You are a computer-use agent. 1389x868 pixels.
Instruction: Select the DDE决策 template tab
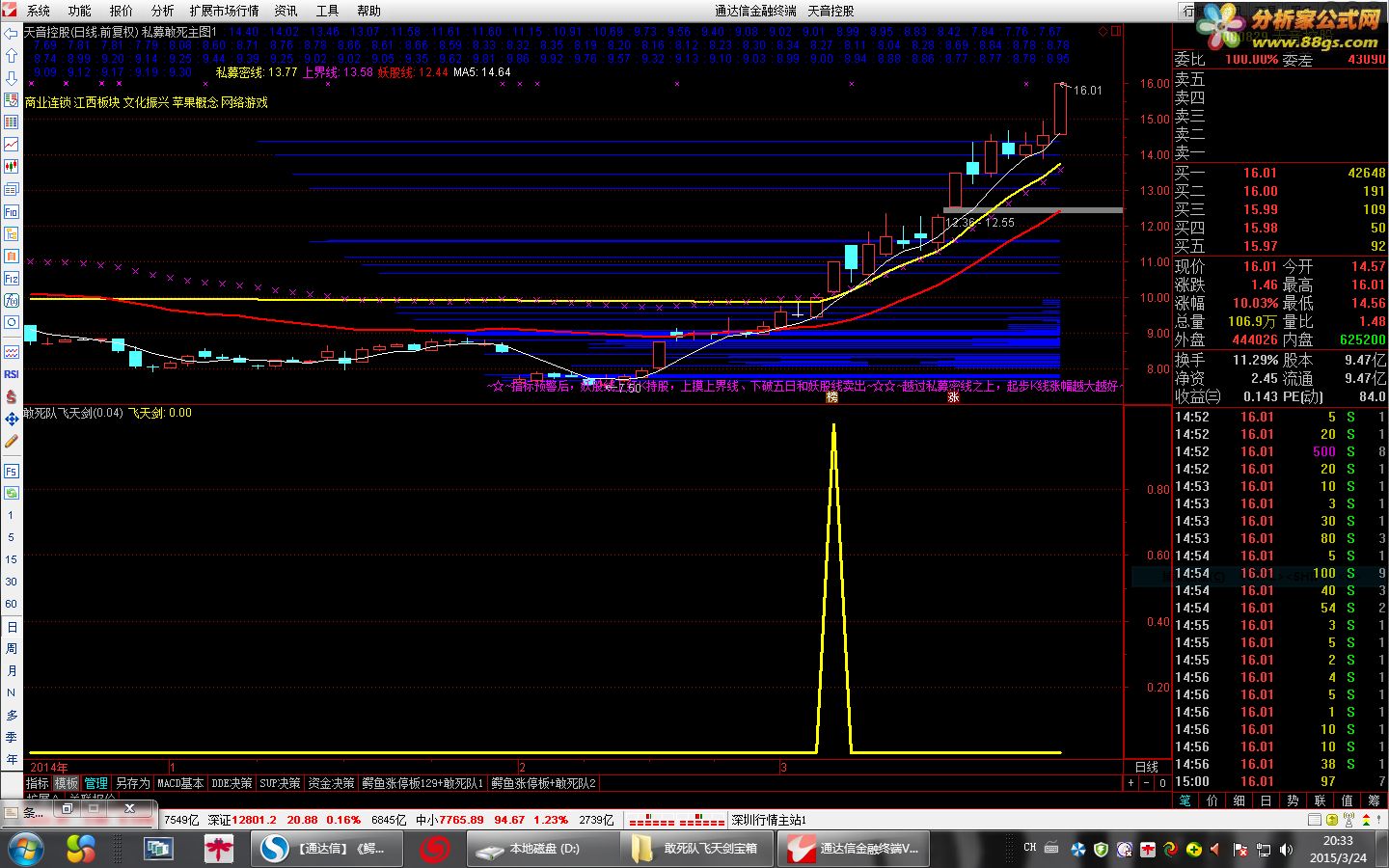[231, 783]
